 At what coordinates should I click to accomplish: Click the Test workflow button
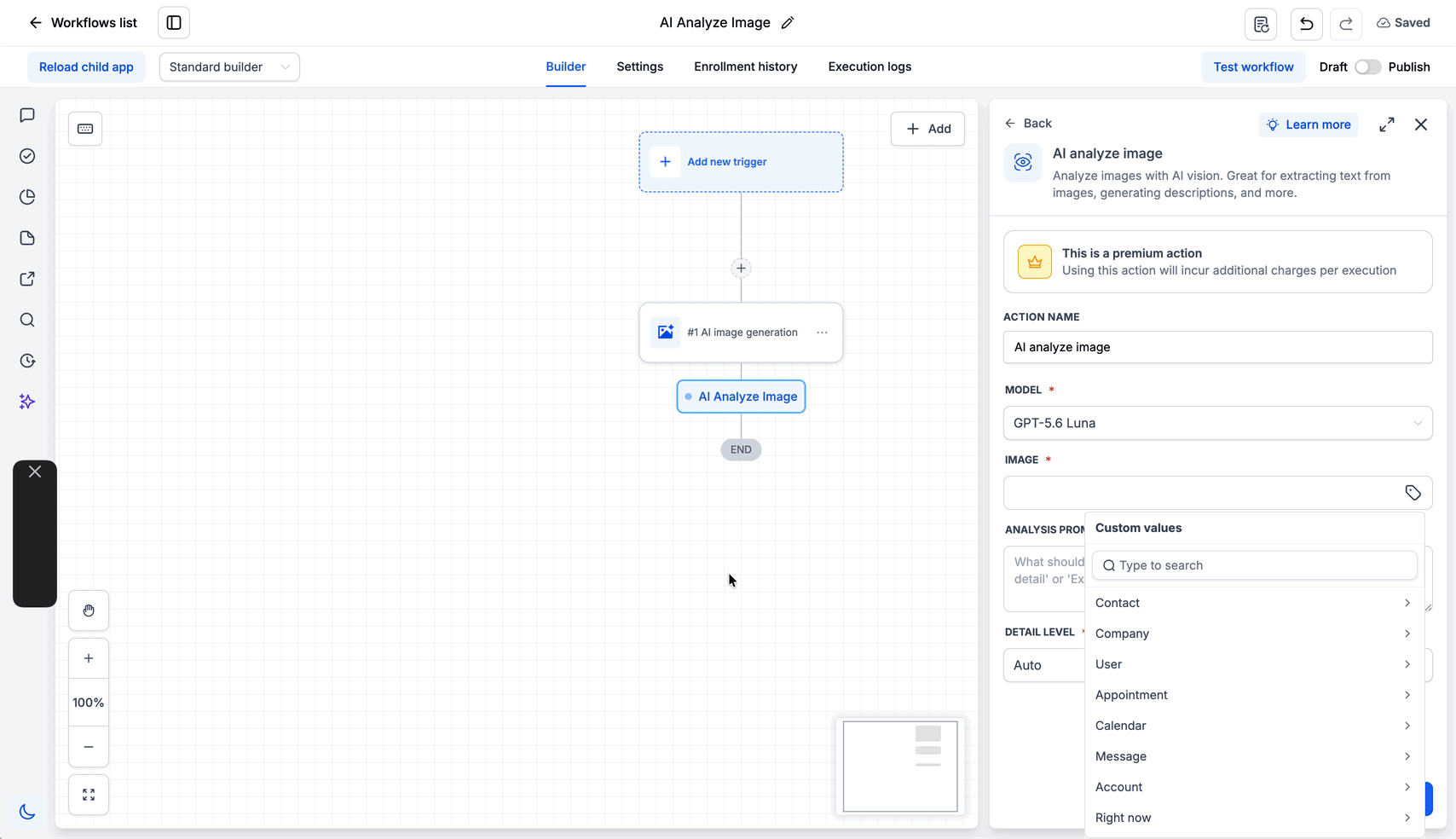(x=1253, y=67)
